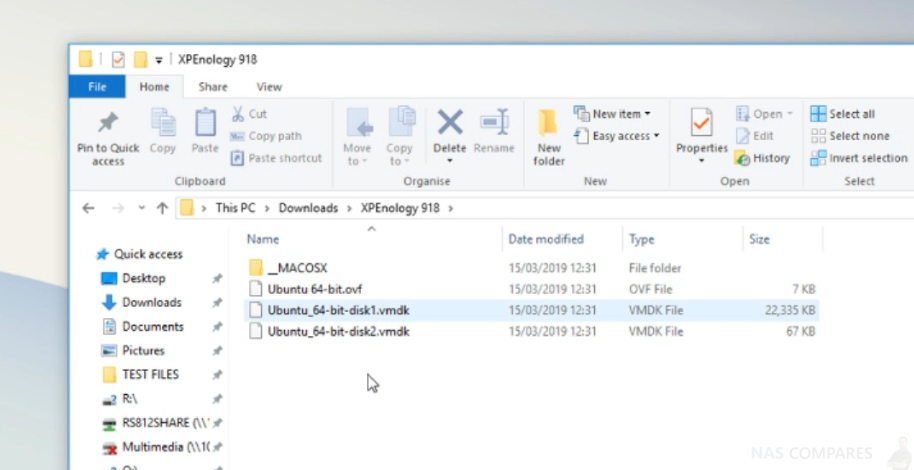
Task: Click Select all in the ribbon
Action: pyautogui.click(x=842, y=114)
